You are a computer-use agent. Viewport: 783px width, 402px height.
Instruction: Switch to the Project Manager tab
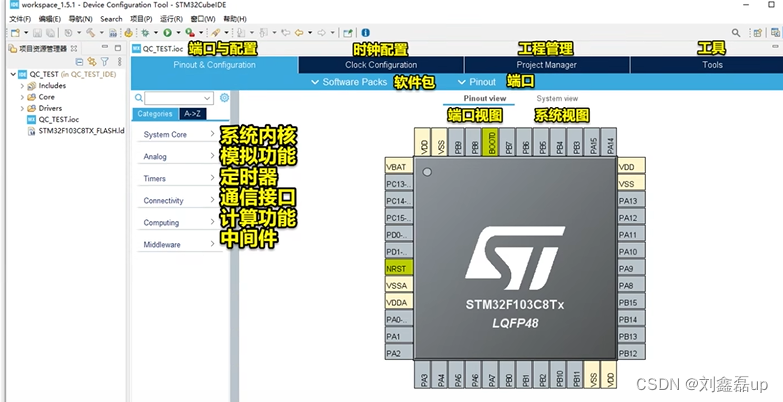[x=547, y=65]
